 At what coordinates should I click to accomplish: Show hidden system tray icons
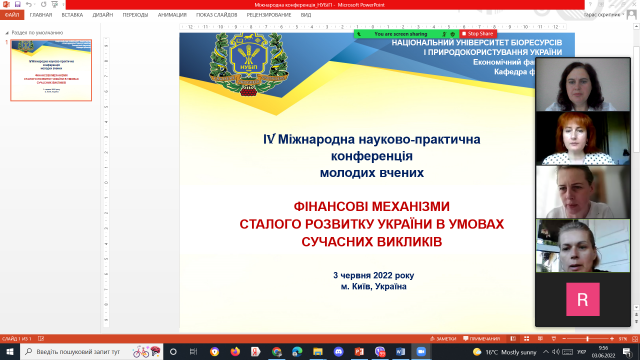pos(546,351)
